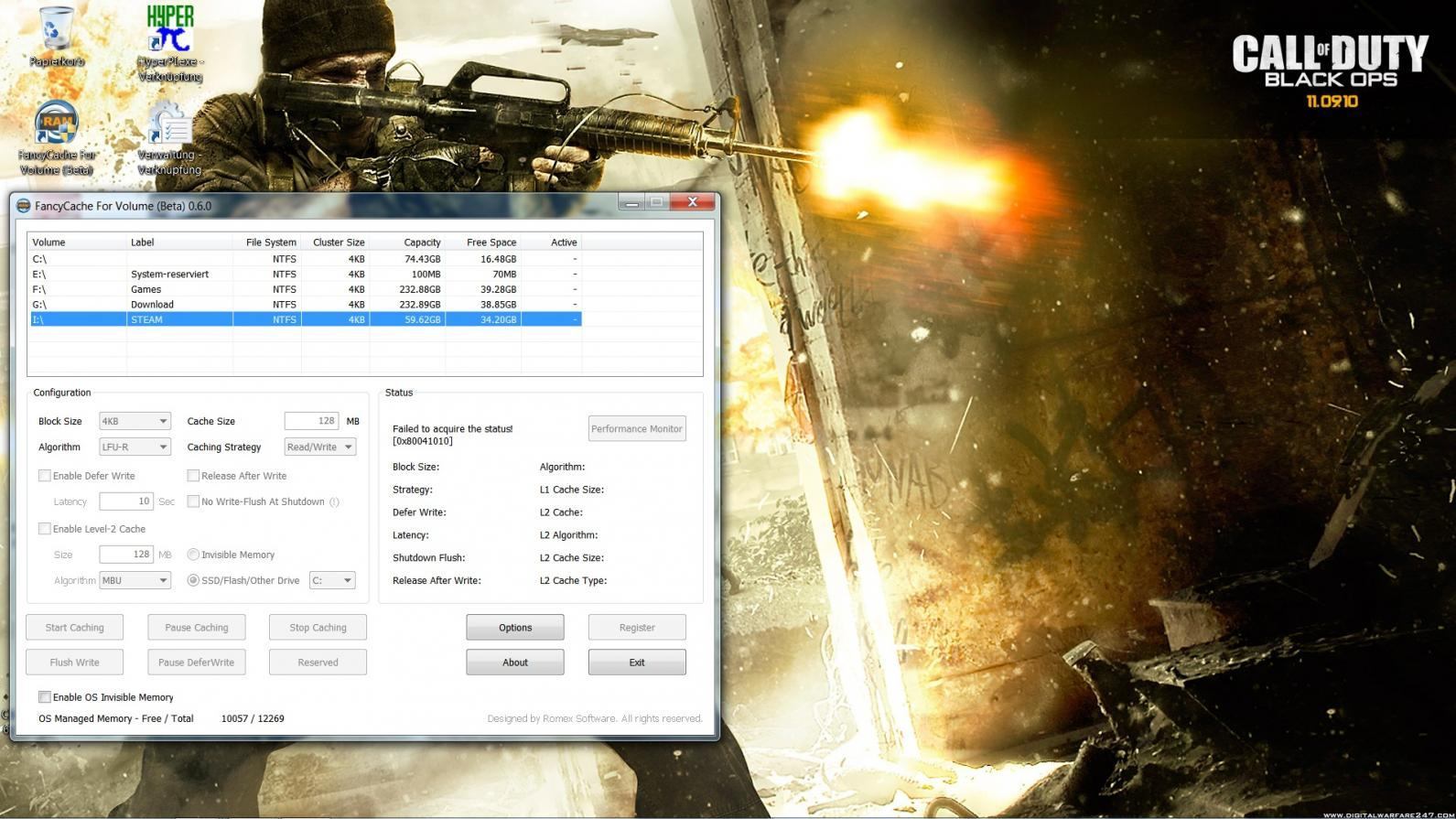Click the 74.43GB capacity cell
Screen dimensions: 1456x819
coord(422,259)
